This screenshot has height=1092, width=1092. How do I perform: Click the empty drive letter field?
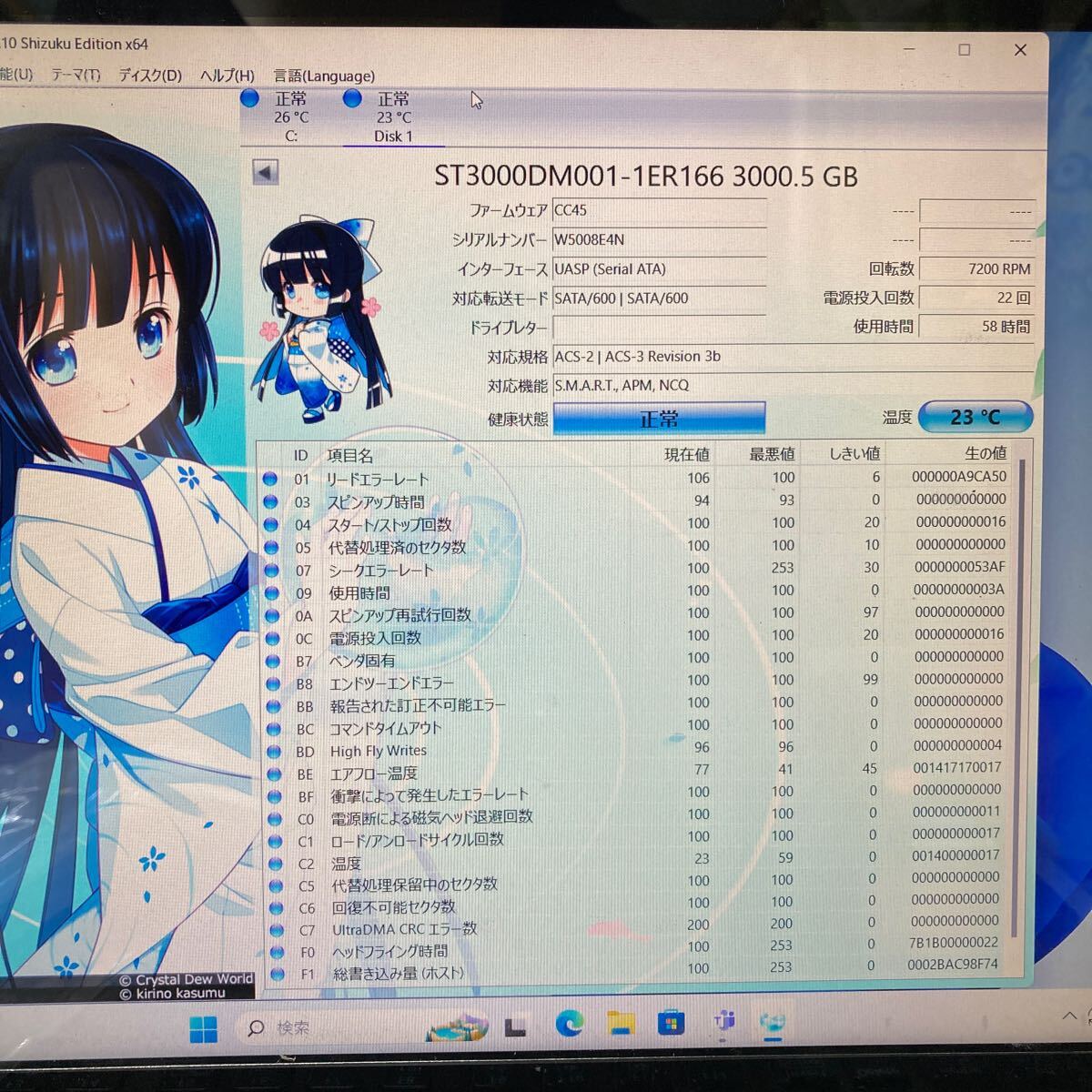click(659, 328)
